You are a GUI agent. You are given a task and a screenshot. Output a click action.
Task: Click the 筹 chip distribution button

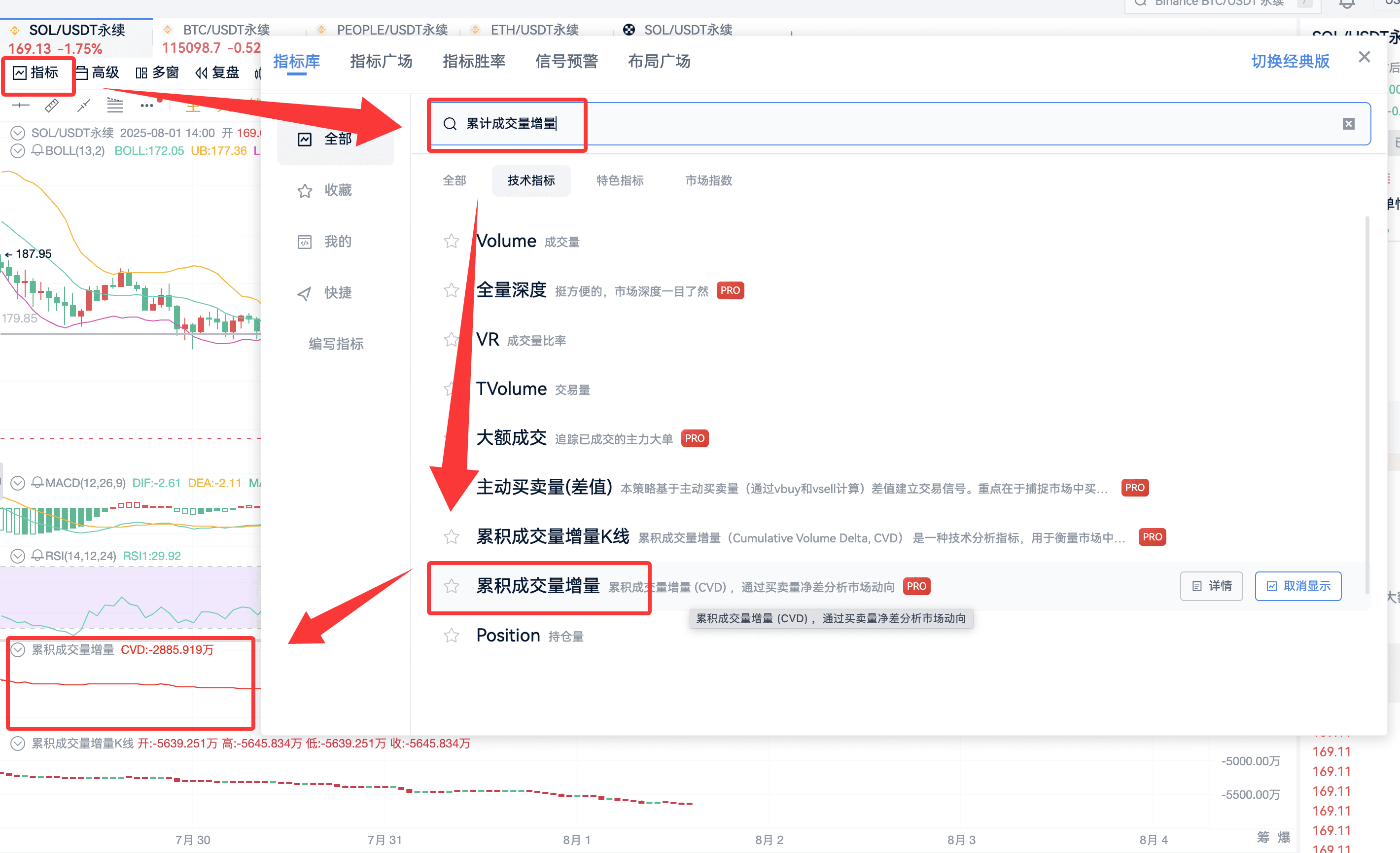[1262, 837]
